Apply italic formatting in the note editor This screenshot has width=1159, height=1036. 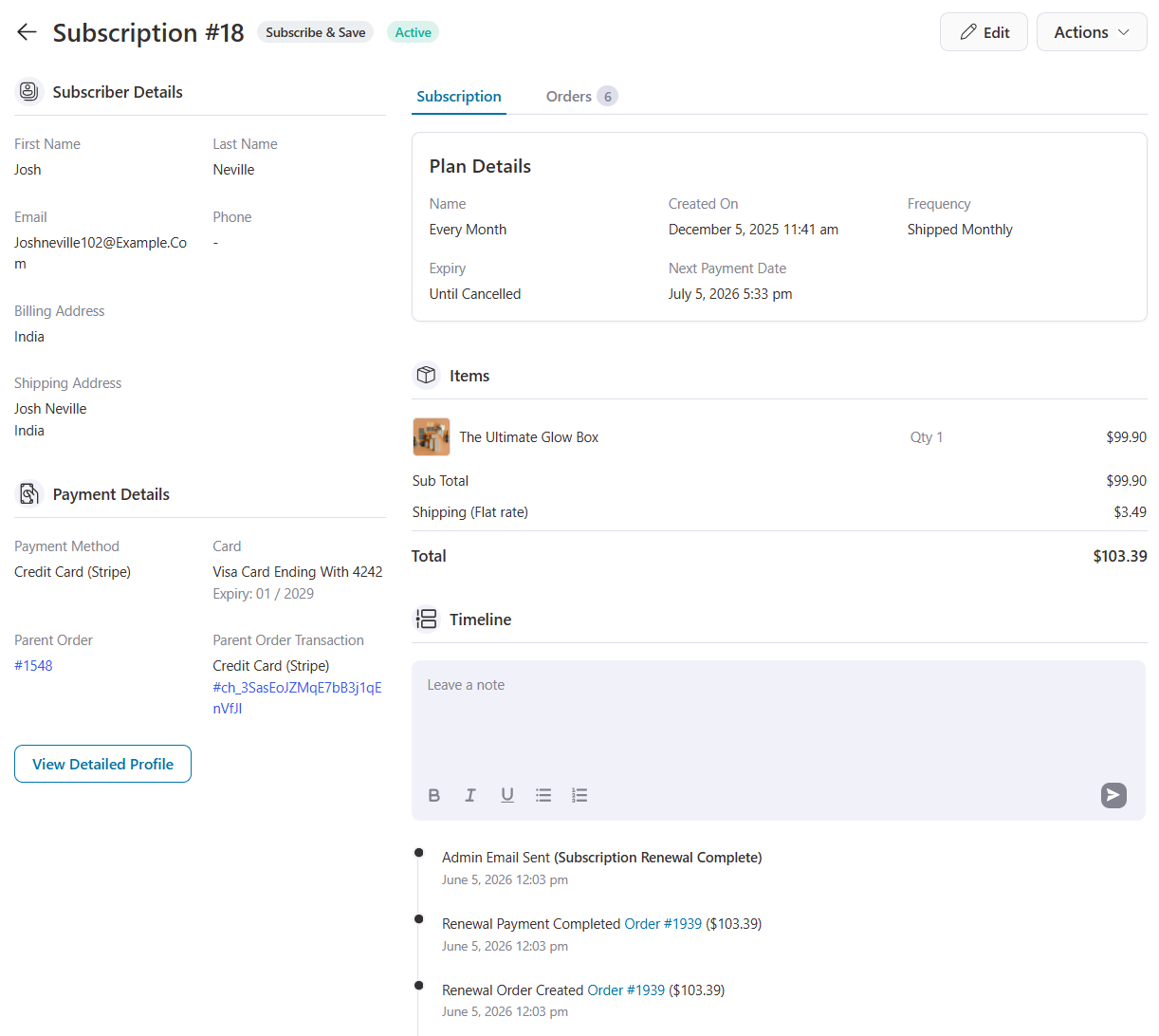tap(470, 795)
